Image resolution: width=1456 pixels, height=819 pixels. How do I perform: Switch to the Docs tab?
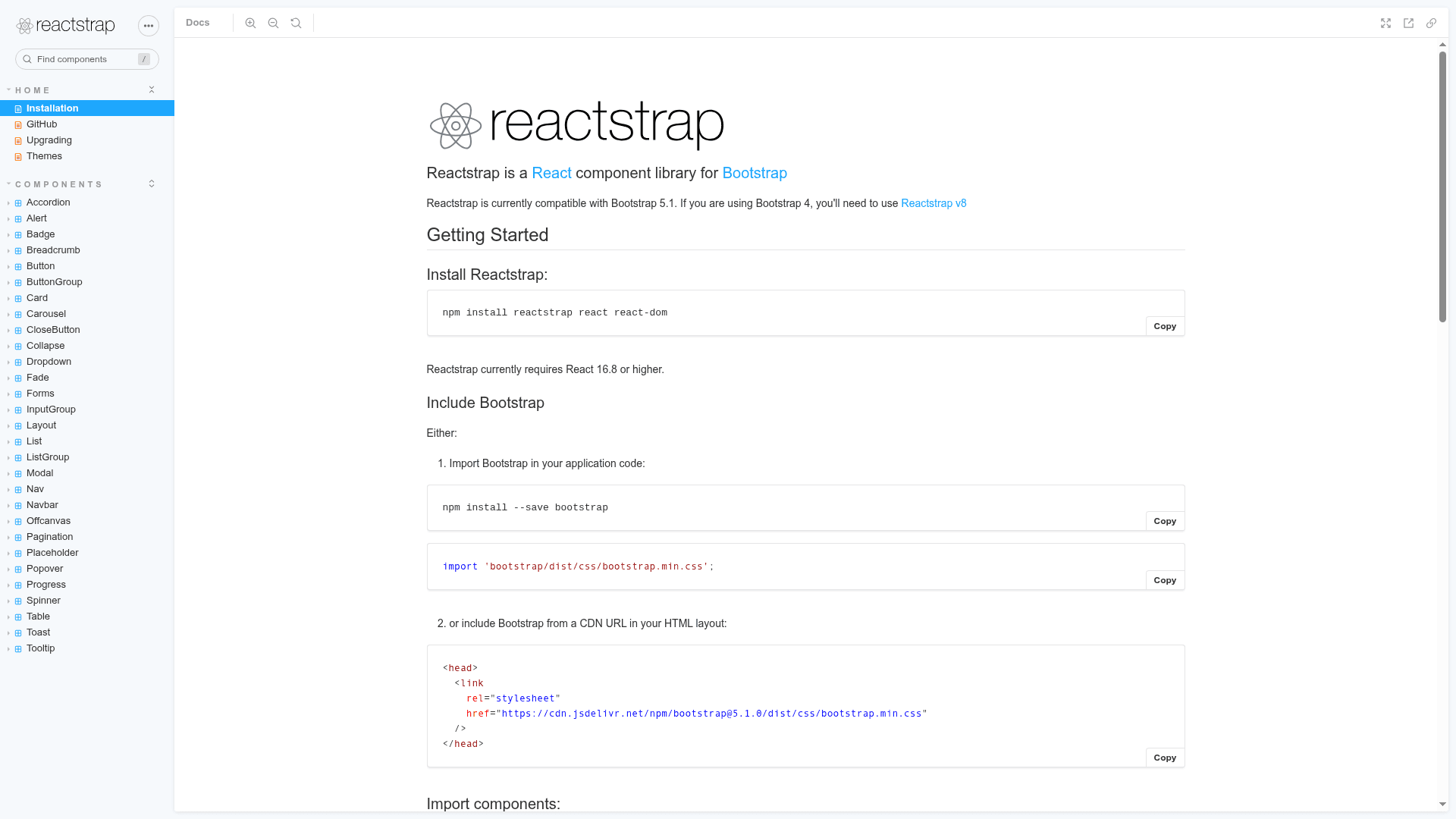197,23
